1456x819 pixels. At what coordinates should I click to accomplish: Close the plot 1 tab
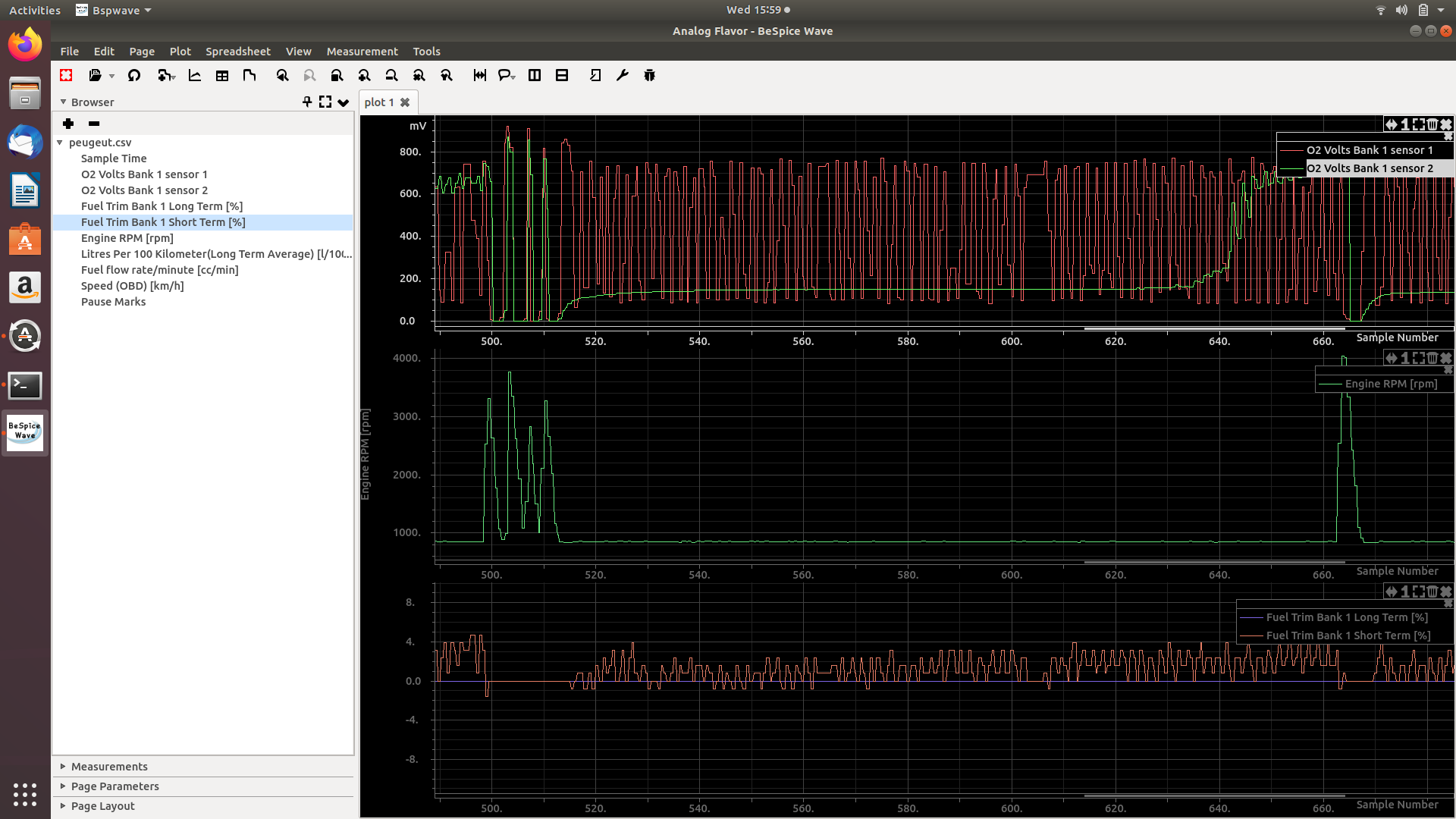[405, 102]
